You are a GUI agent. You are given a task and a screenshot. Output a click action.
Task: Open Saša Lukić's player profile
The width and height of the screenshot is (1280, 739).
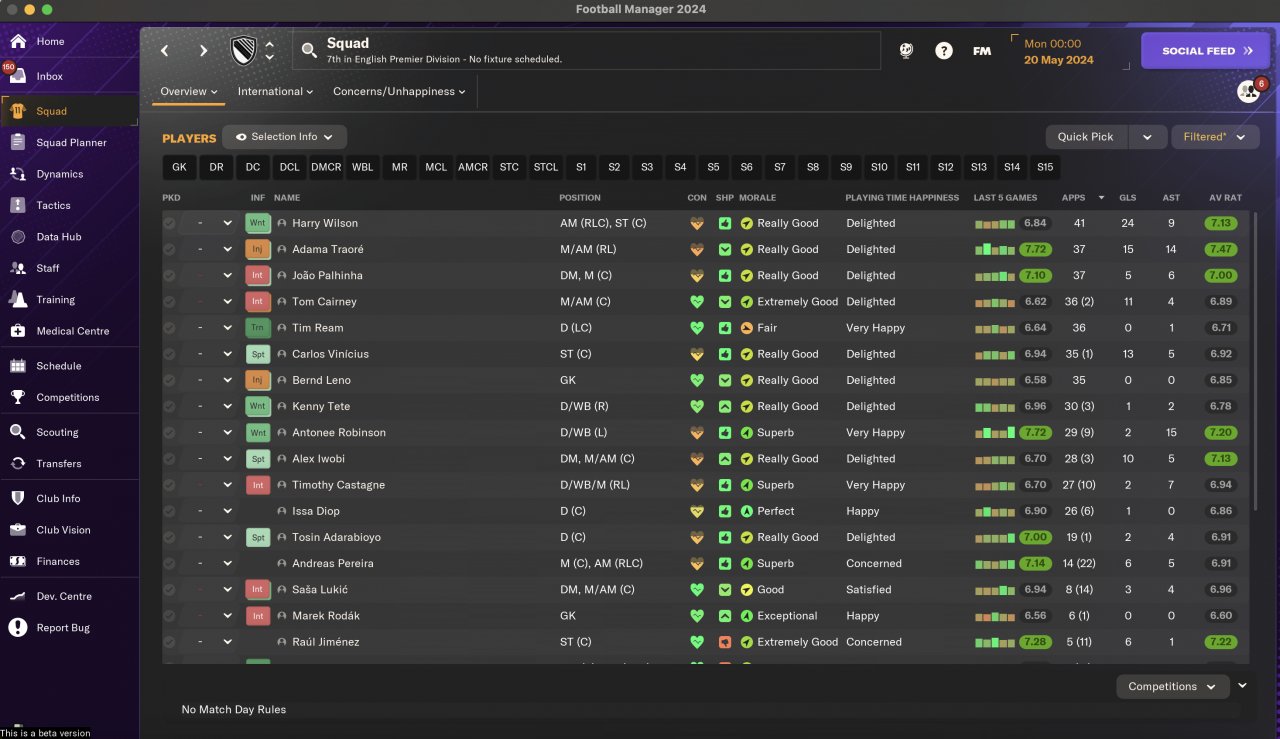(320, 590)
